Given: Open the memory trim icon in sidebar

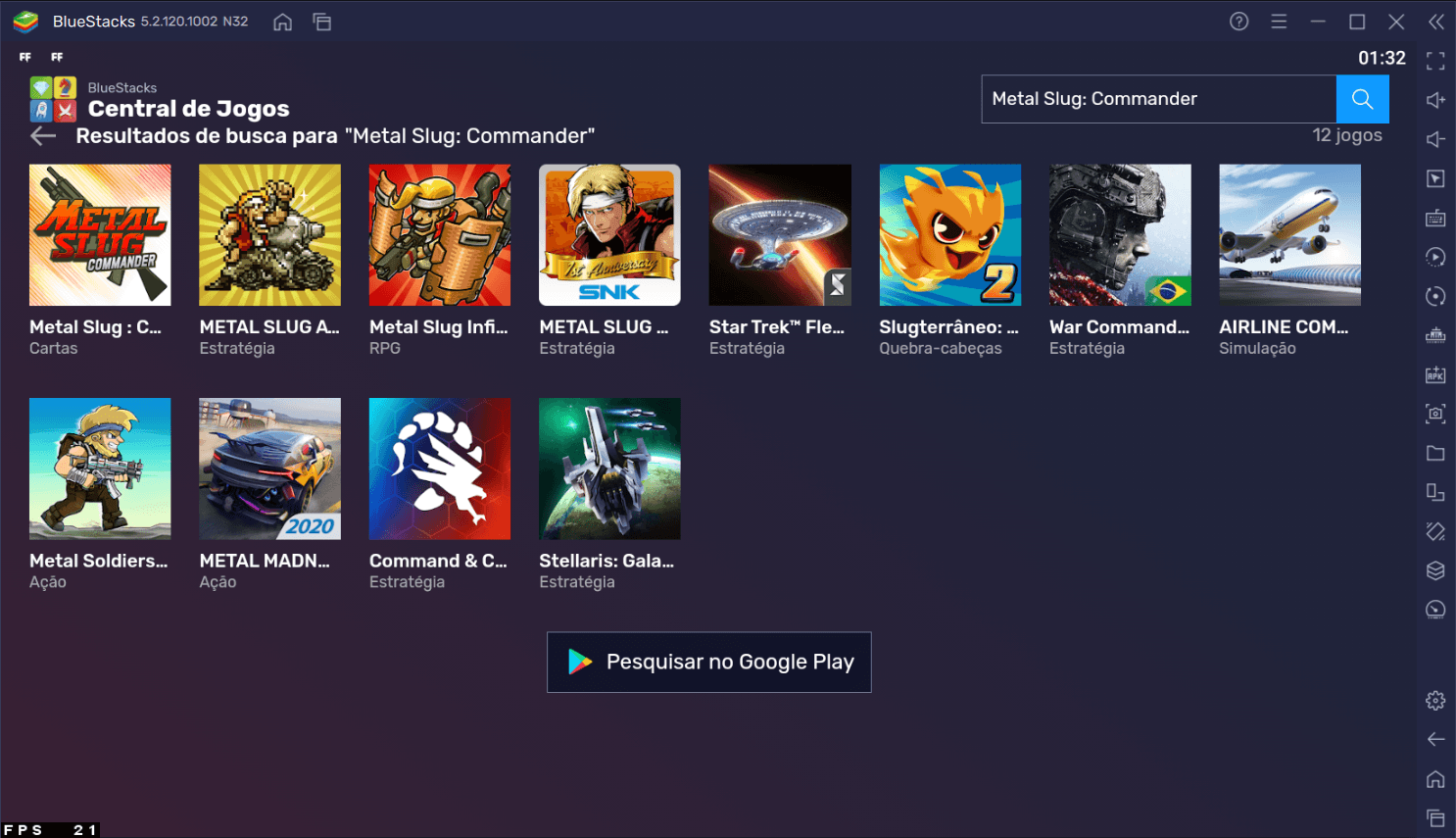Looking at the screenshot, I should point(1435,335).
